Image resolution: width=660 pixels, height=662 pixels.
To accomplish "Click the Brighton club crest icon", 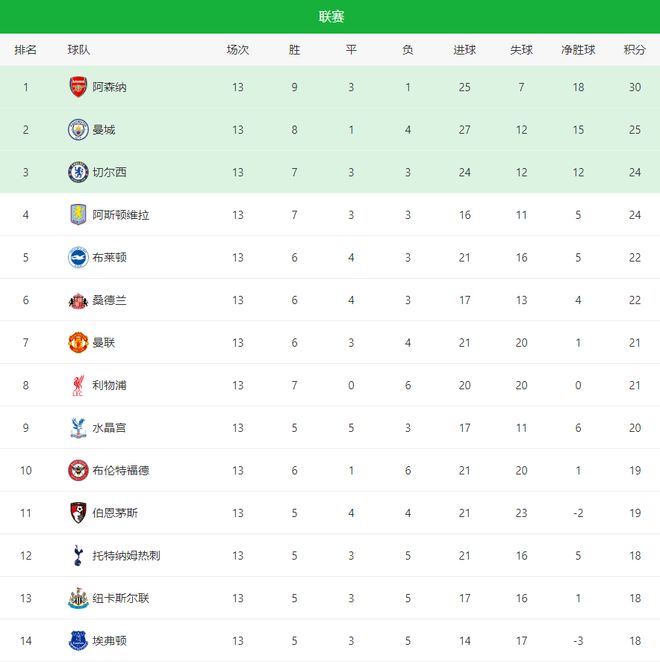I will (x=78, y=257).
